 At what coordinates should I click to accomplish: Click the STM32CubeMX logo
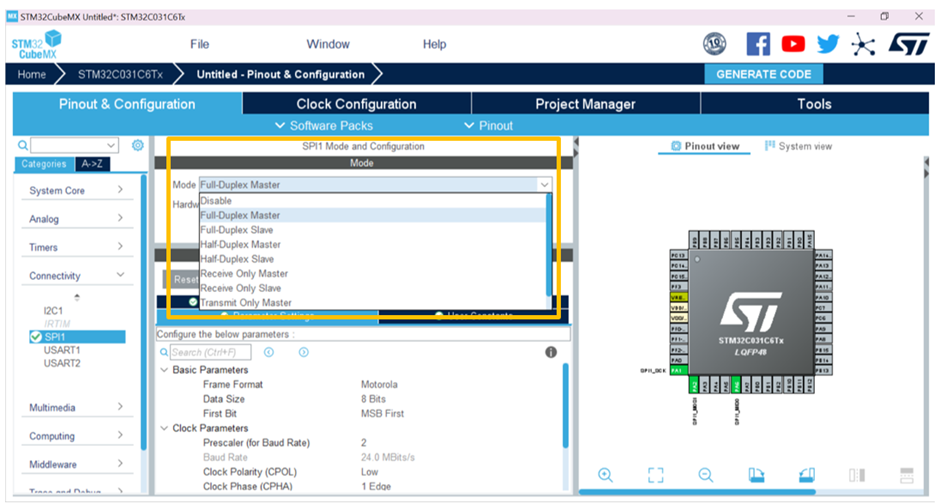click(x=37, y=45)
